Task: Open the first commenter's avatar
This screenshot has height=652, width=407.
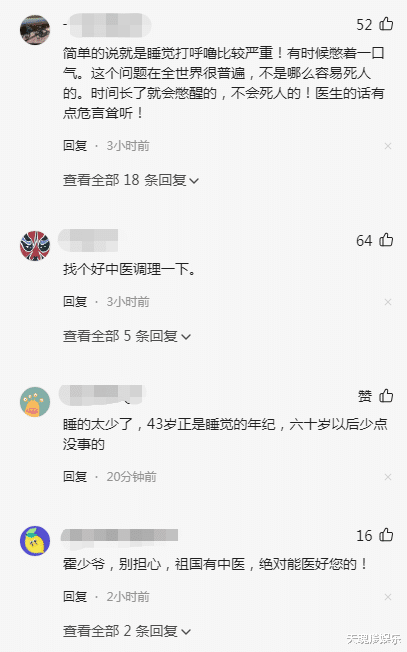Action: [35, 30]
